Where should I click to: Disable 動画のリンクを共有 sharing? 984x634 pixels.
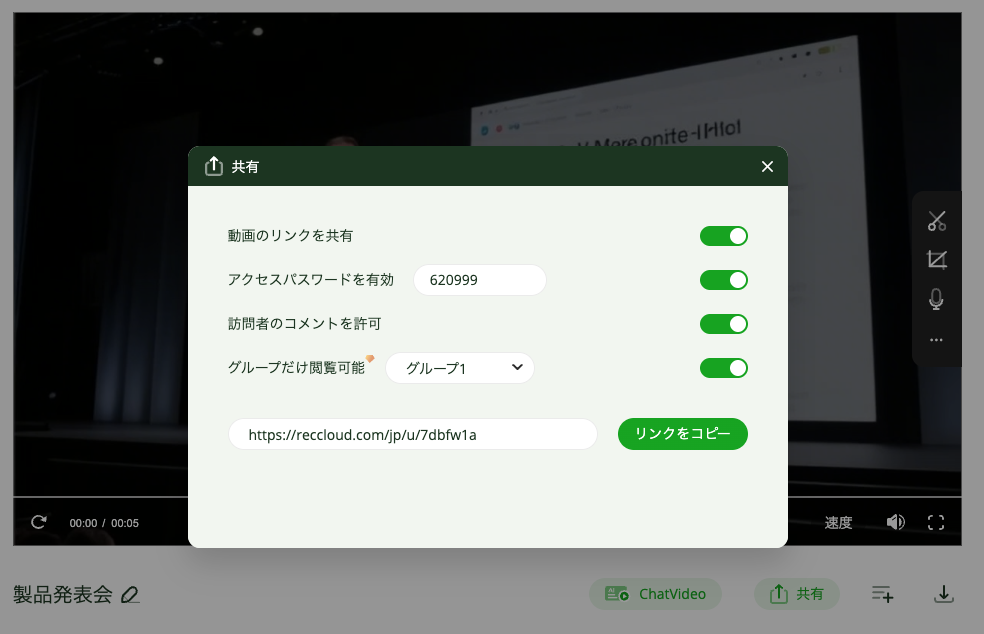coord(724,236)
